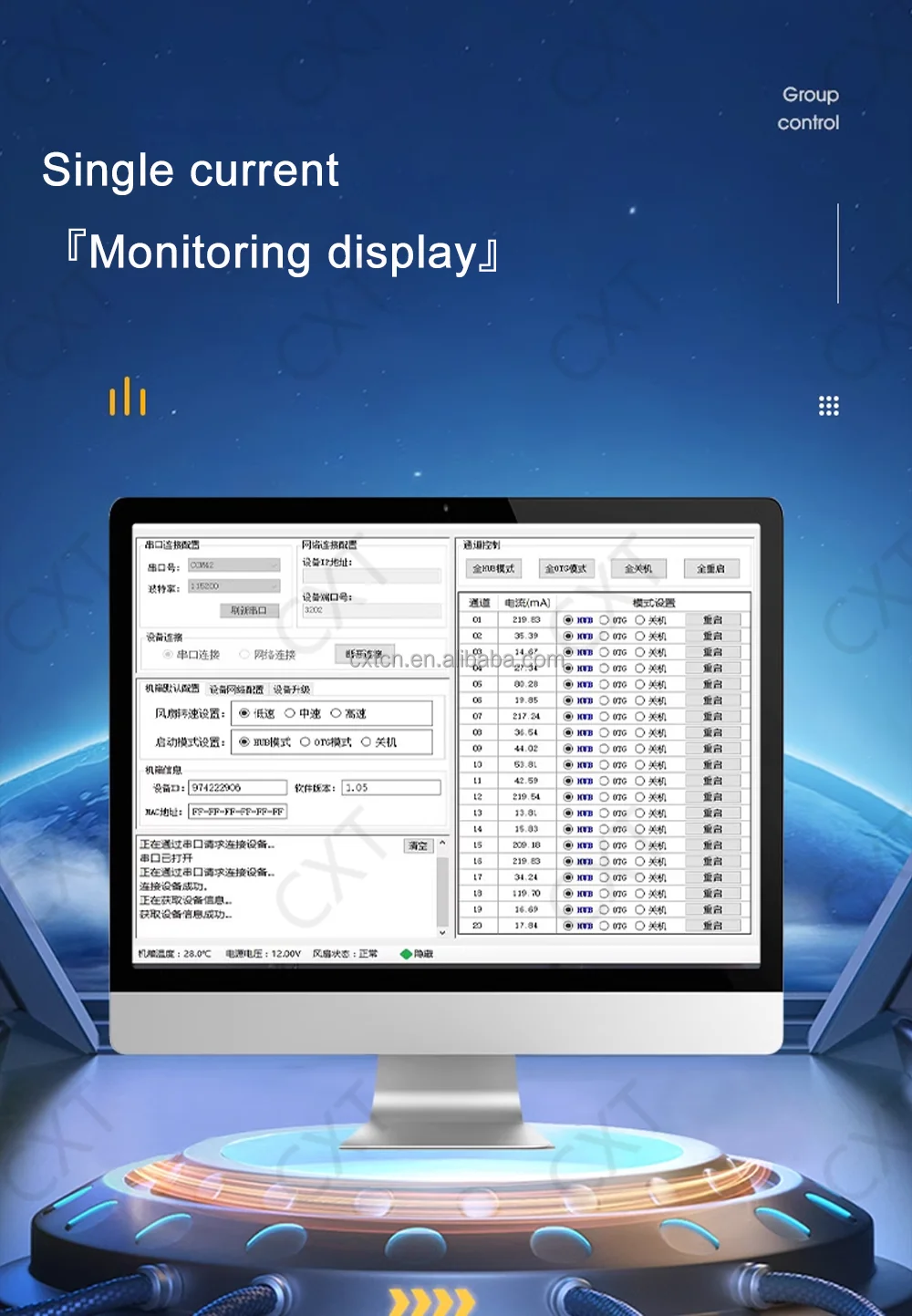Click the 全重启 button
Image resolution: width=912 pixels, height=1316 pixels.
(710, 569)
